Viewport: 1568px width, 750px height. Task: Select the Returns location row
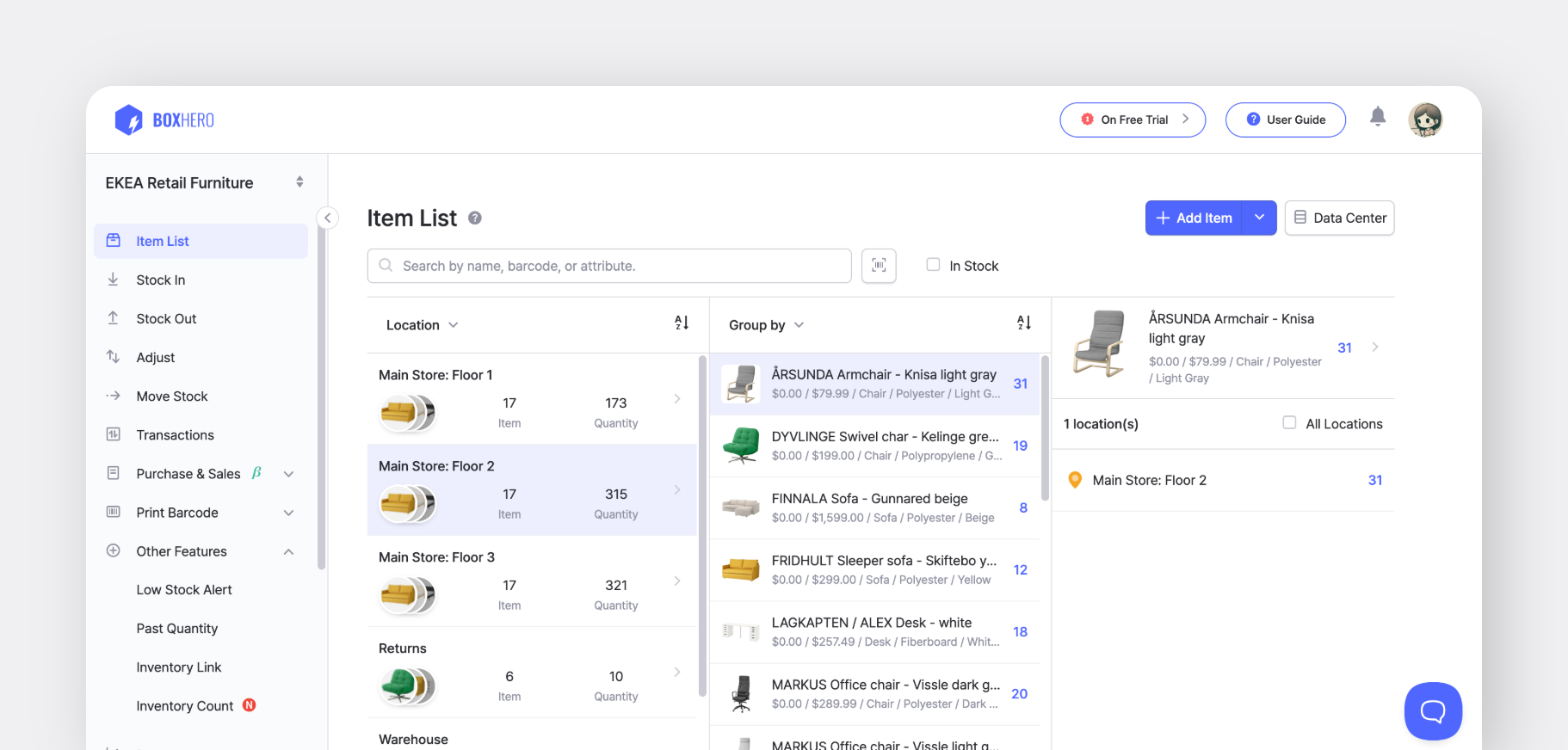point(532,673)
